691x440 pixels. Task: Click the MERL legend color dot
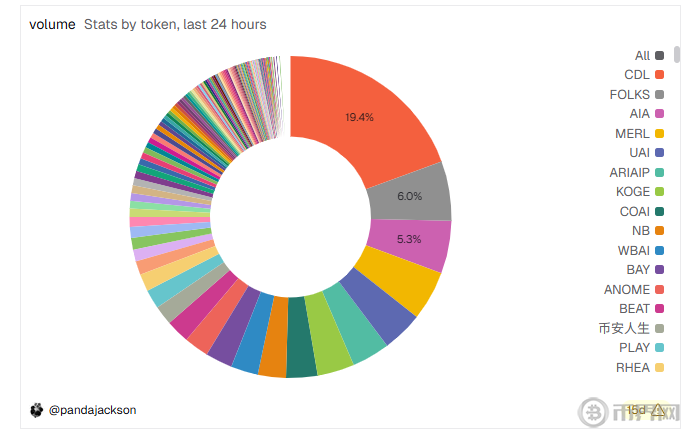(x=660, y=133)
